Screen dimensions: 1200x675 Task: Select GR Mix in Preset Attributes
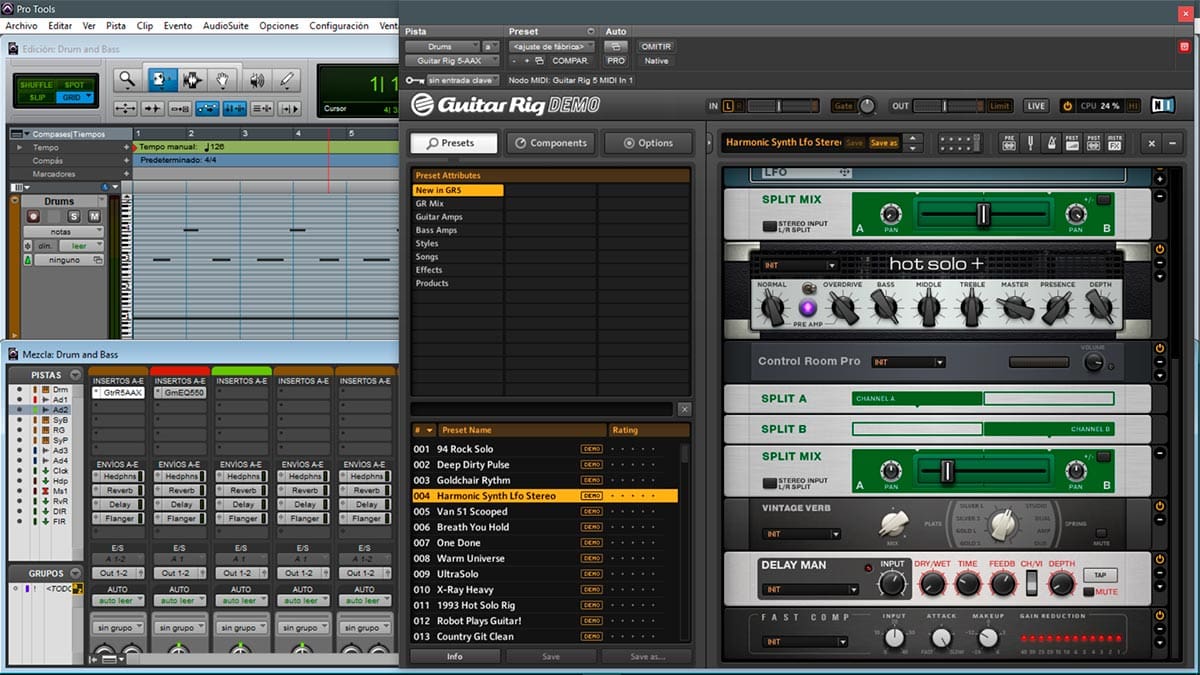[x=458, y=203]
